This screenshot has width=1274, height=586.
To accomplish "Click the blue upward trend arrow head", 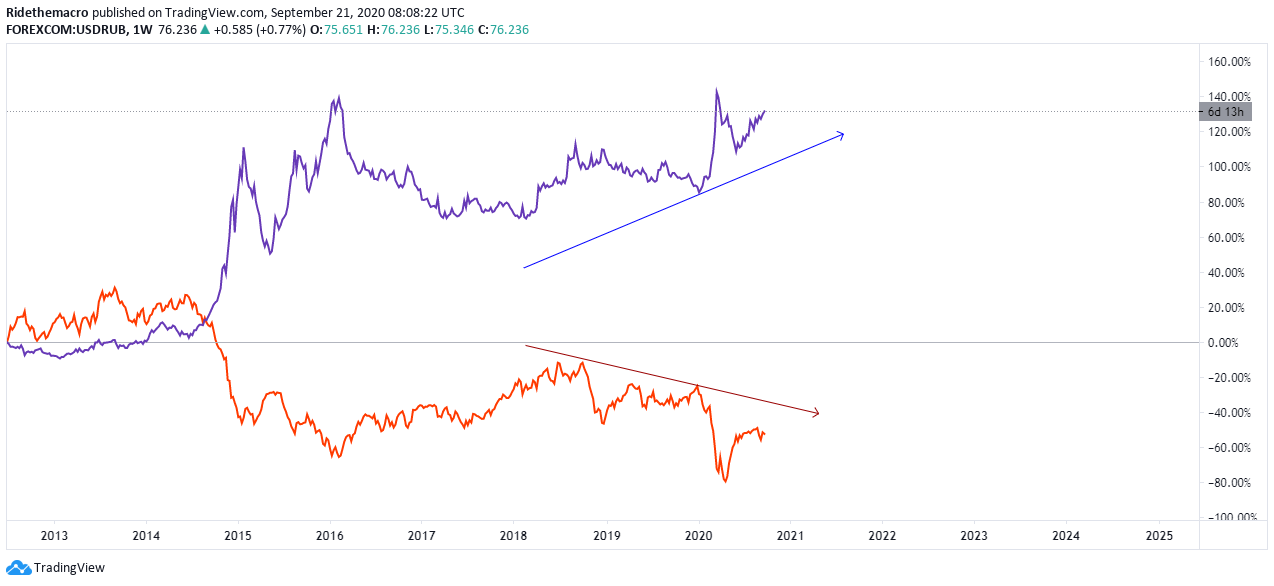I will point(840,134).
